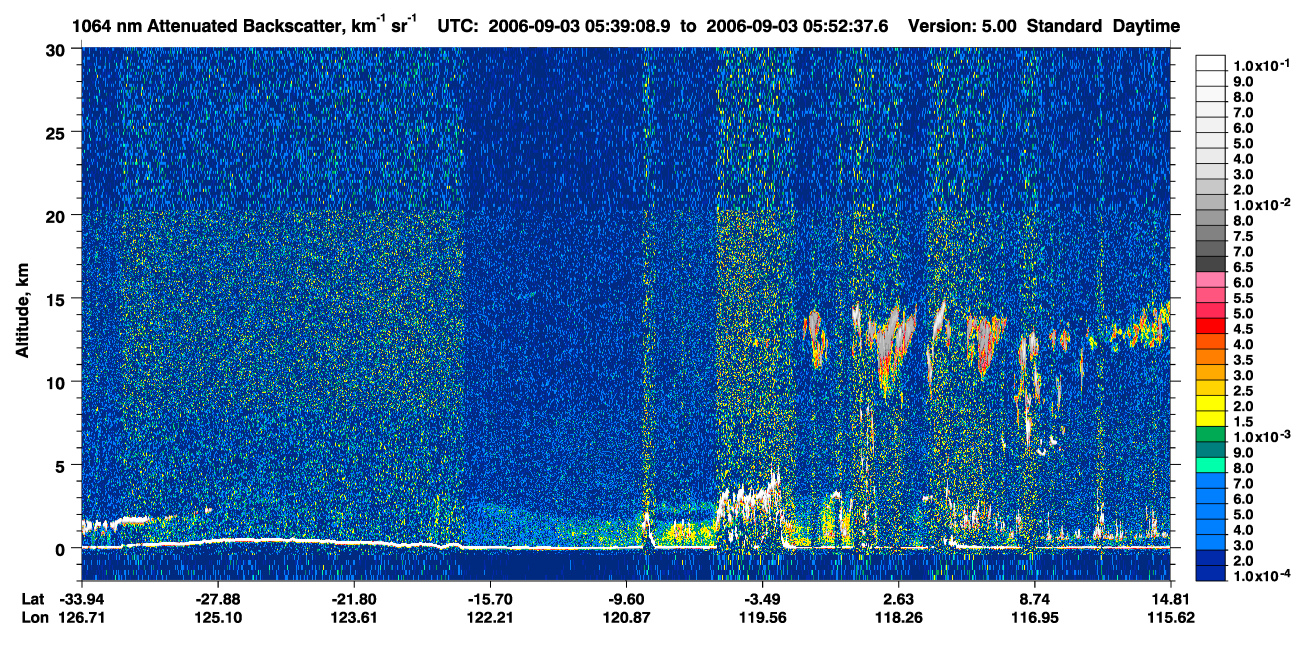This screenshot has height=667, width=1300.
Task: Click the color bar label '1.0x10-3'
Action: pyautogui.click(x=1262, y=436)
